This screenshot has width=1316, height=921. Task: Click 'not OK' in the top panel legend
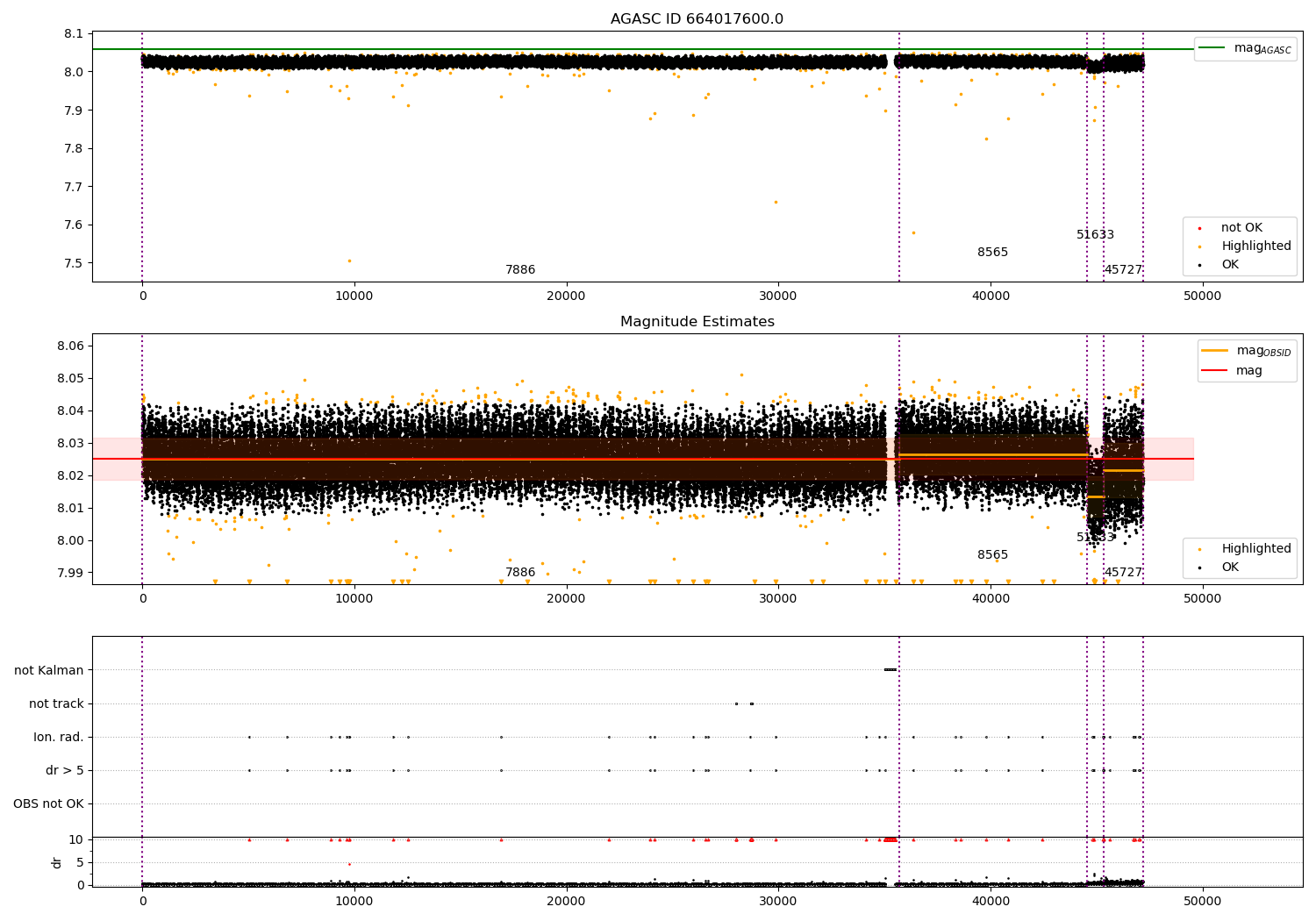pyautogui.click(x=1241, y=228)
